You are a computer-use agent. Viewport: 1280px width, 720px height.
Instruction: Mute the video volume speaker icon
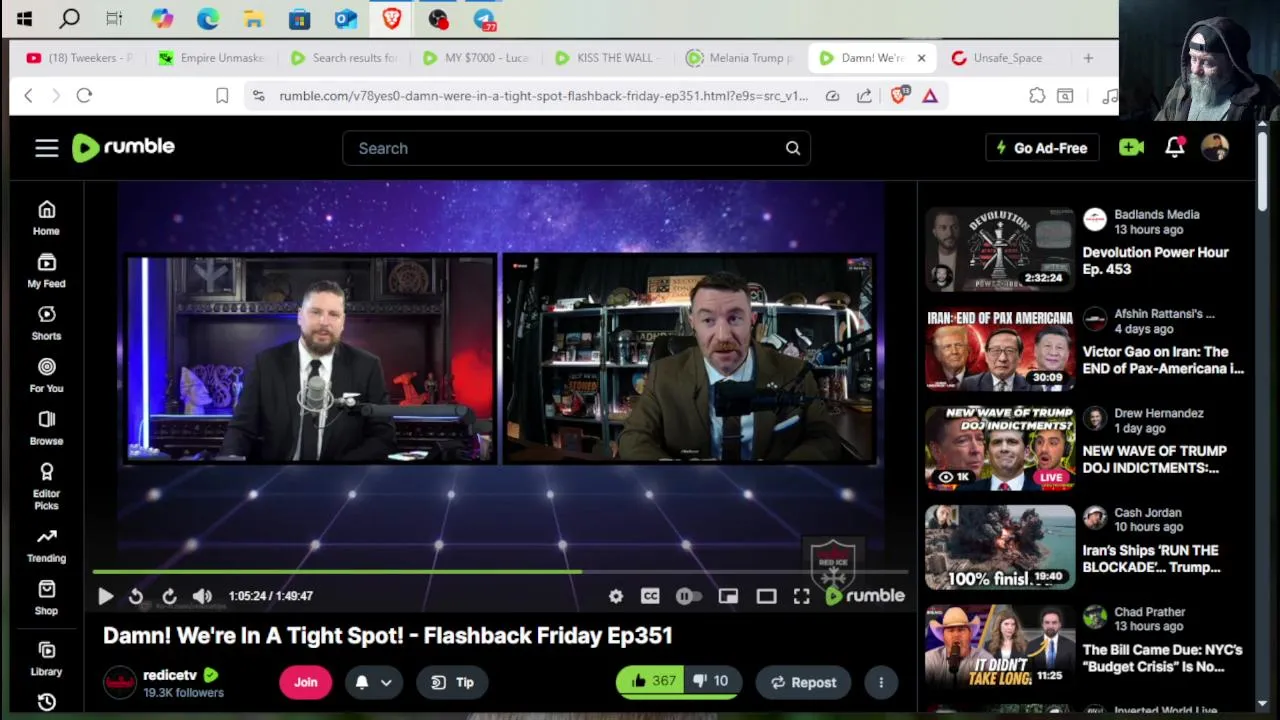202,596
